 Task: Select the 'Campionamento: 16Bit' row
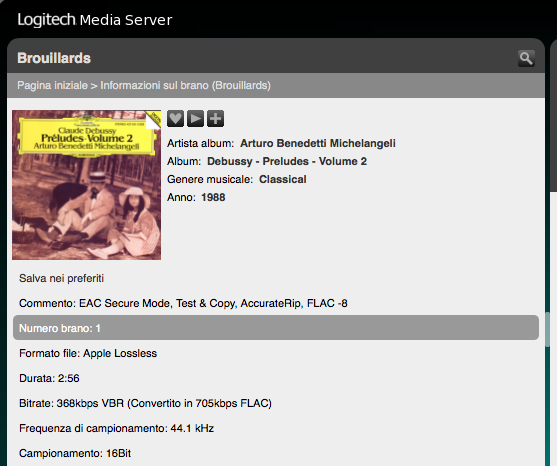[x=276, y=453]
